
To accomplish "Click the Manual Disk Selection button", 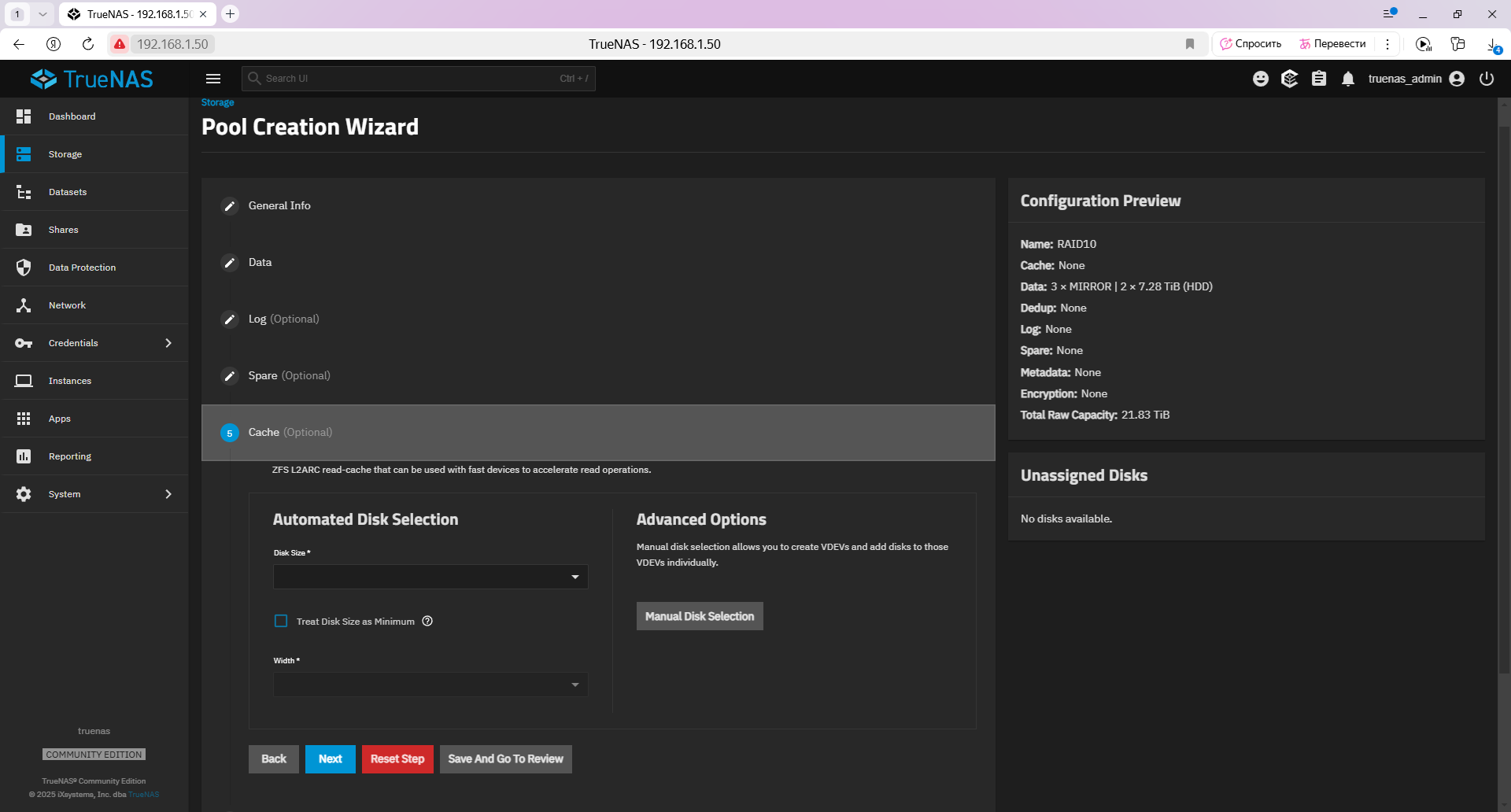I will tap(700, 616).
